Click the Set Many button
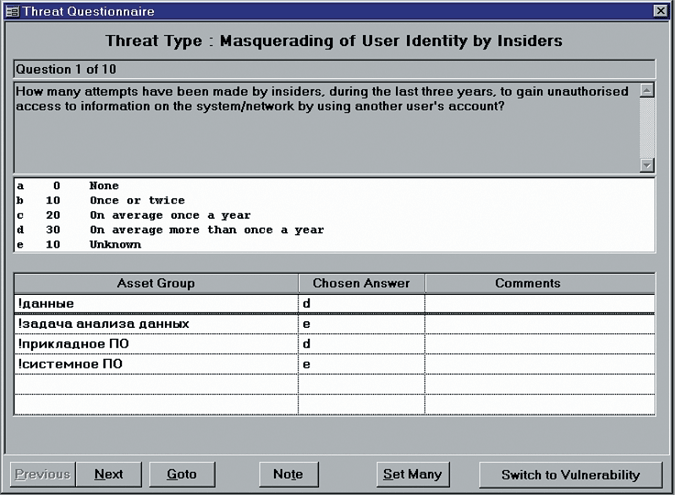 click(x=414, y=474)
